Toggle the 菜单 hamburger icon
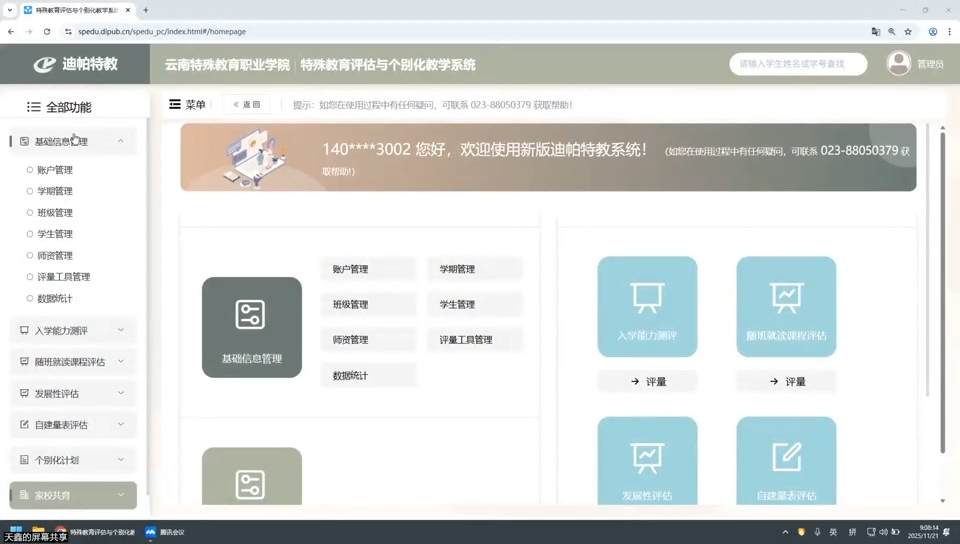 pyautogui.click(x=175, y=104)
